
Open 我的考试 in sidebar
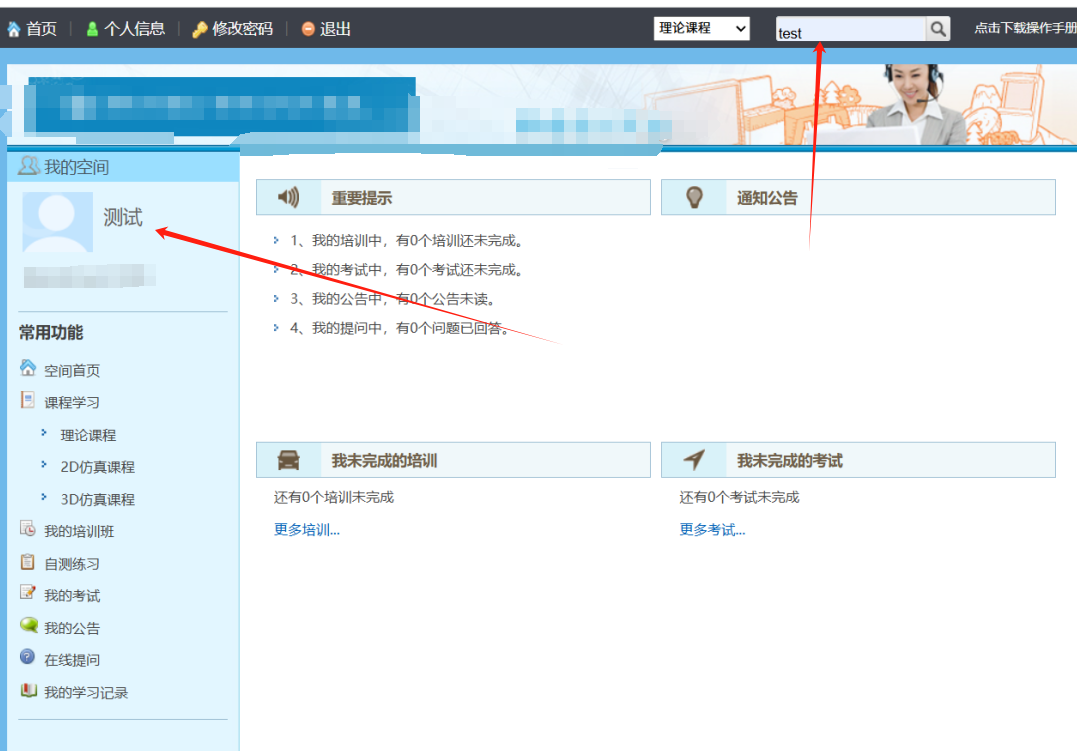pos(72,596)
